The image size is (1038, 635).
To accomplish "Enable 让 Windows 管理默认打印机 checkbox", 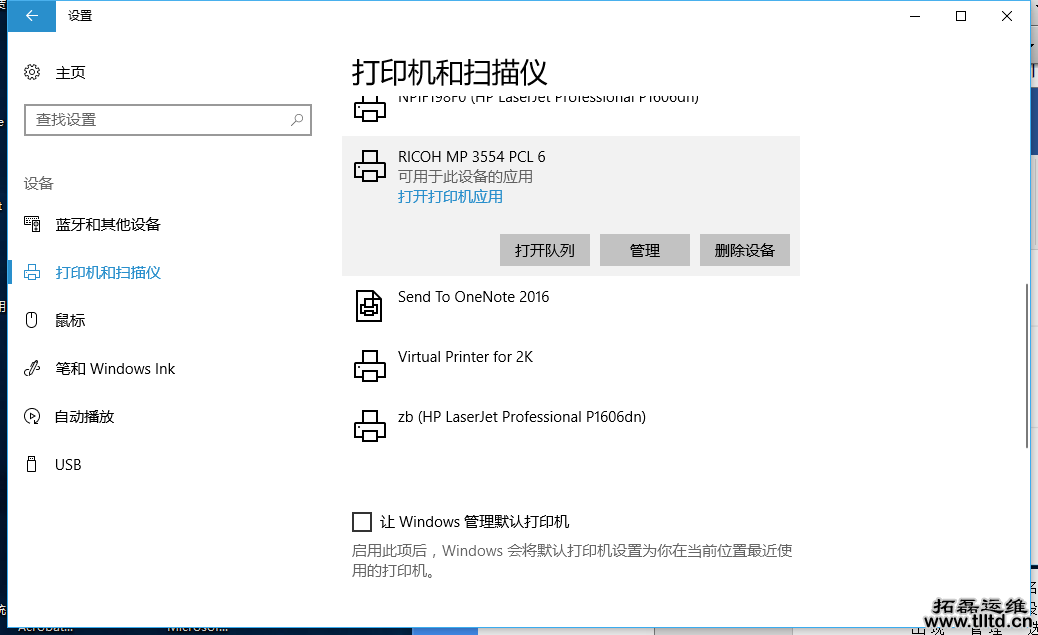I will (x=362, y=521).
